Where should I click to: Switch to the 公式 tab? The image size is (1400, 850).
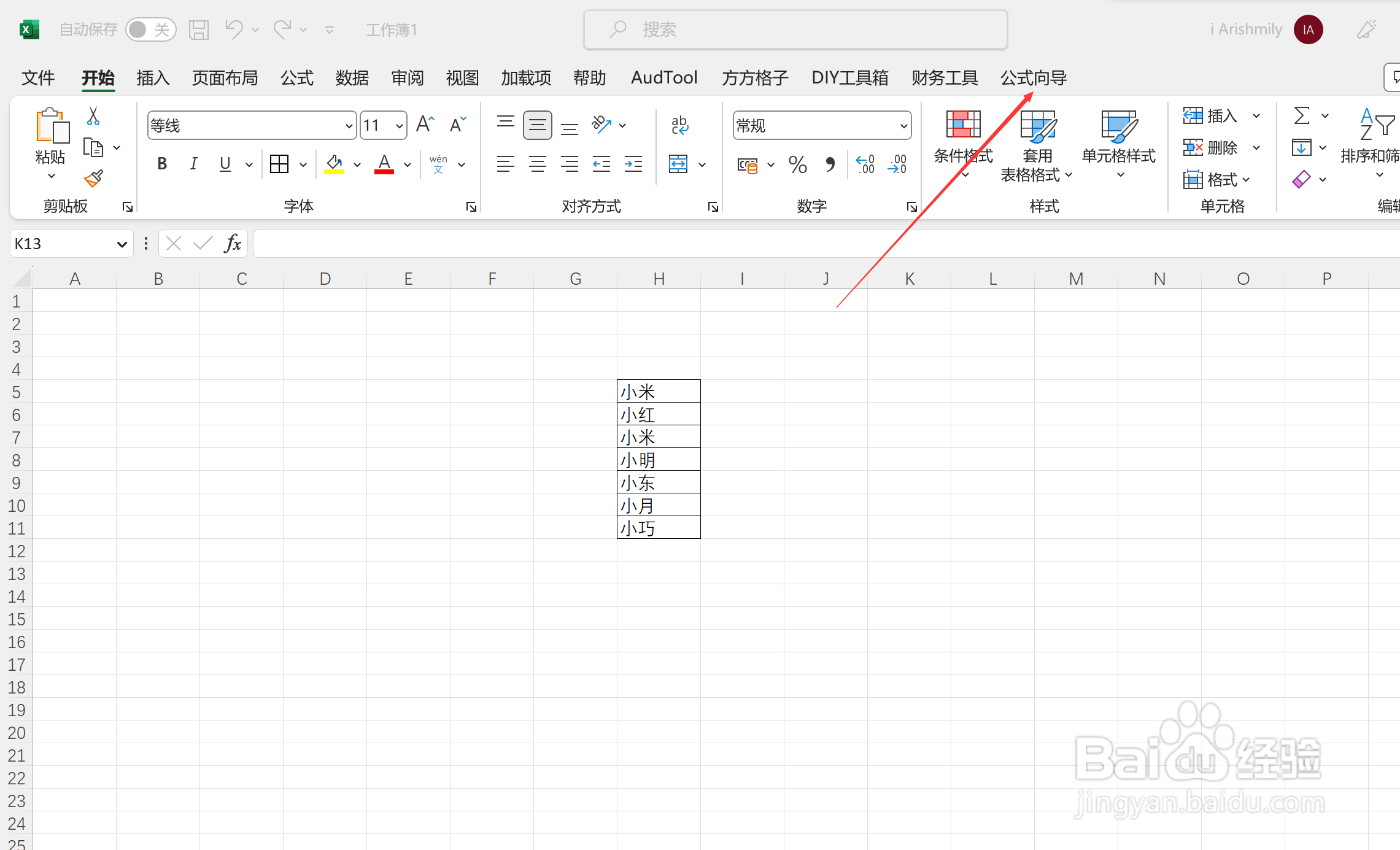coord(297,78)
